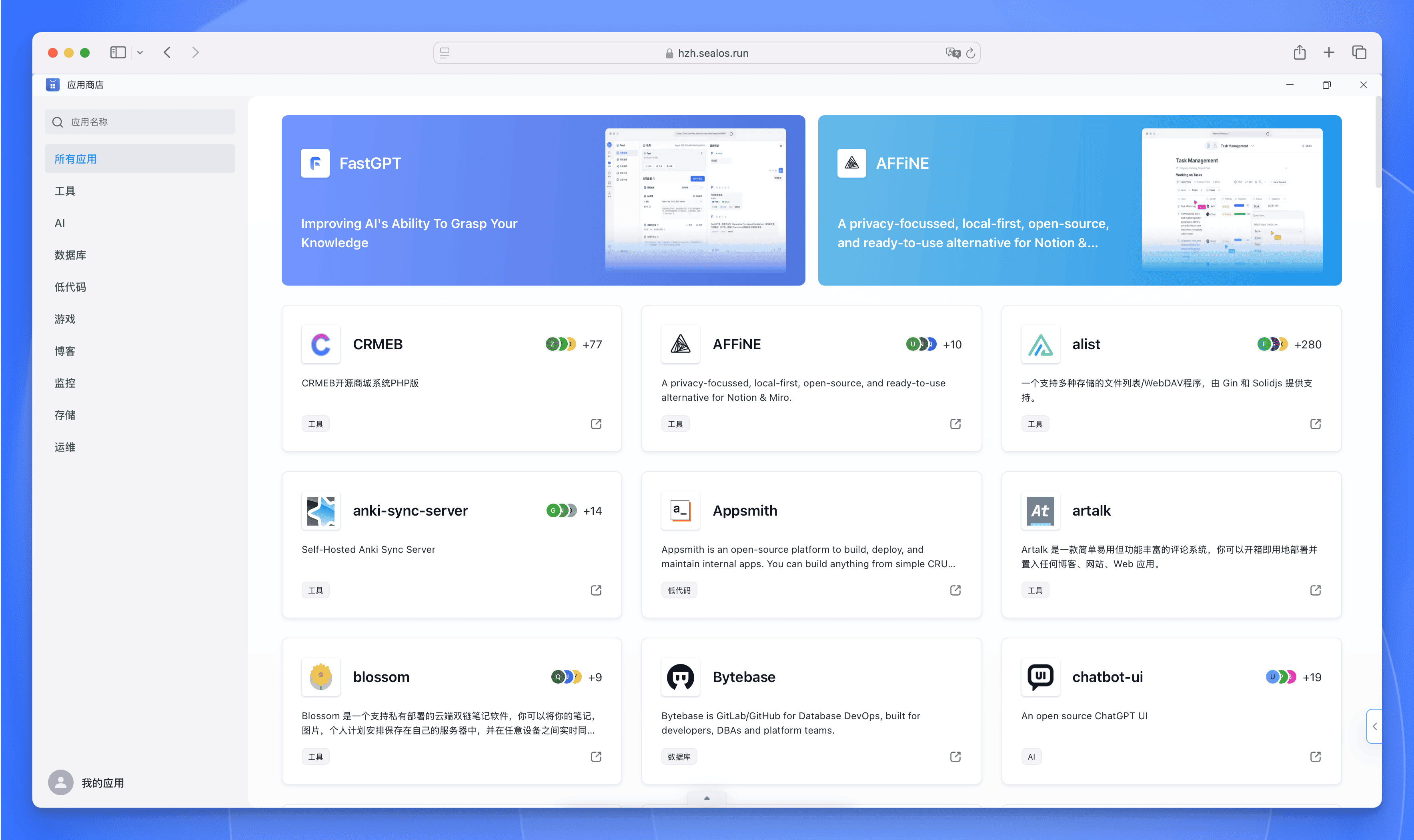Click external link icon on Bytebase card
The width and height of the screenshot is (1414, 840).
click(955, 757)
